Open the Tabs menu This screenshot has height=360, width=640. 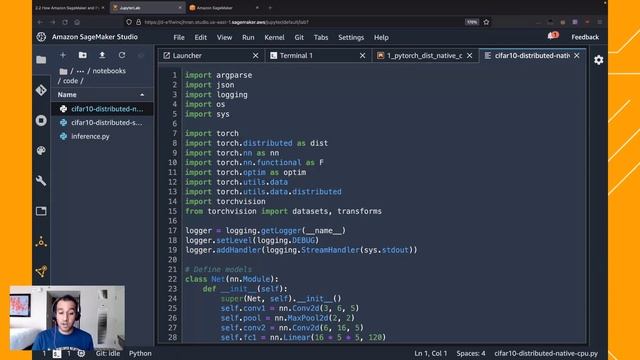pos(321,37)
